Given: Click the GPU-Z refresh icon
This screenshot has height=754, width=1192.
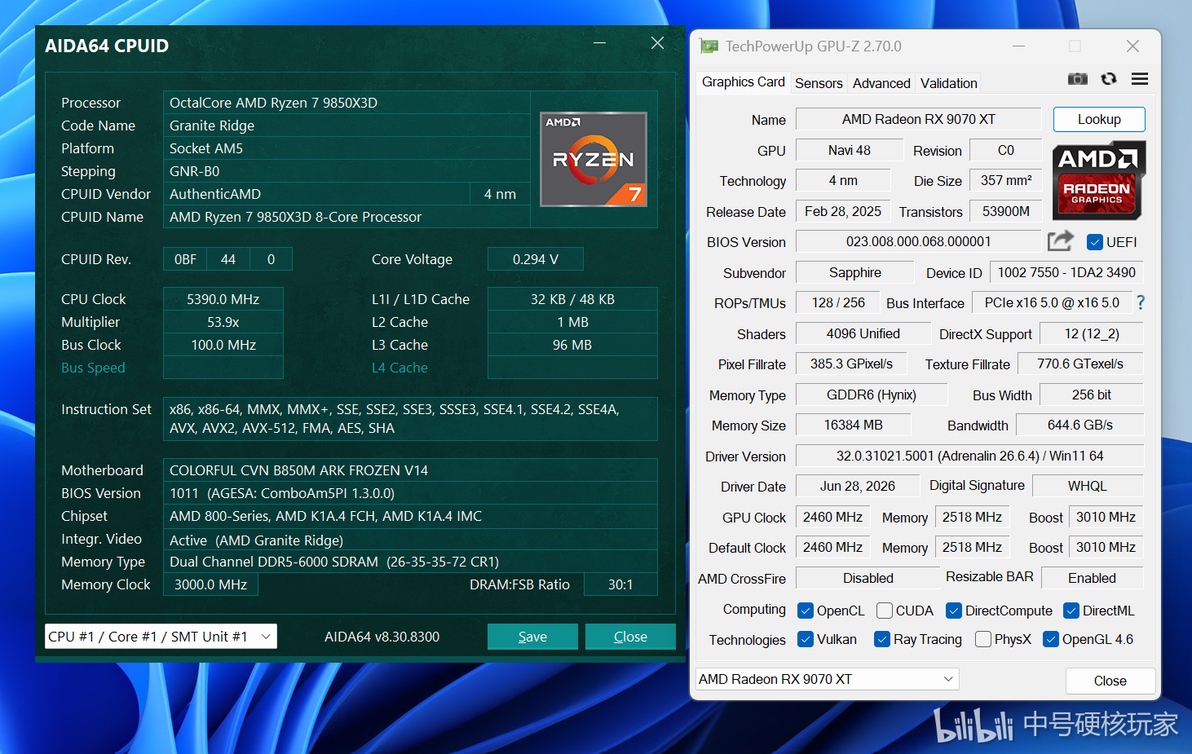Looking at the screenshot, I should coord(1108,79).
